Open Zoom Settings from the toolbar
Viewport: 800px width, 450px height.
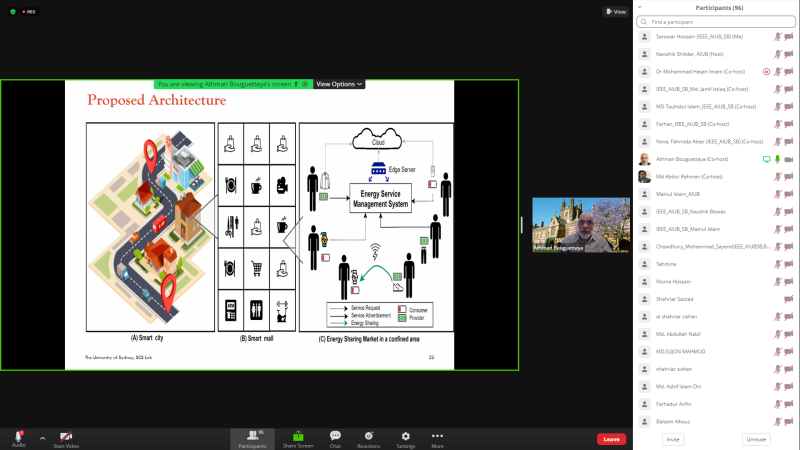(x=404, y=437)
